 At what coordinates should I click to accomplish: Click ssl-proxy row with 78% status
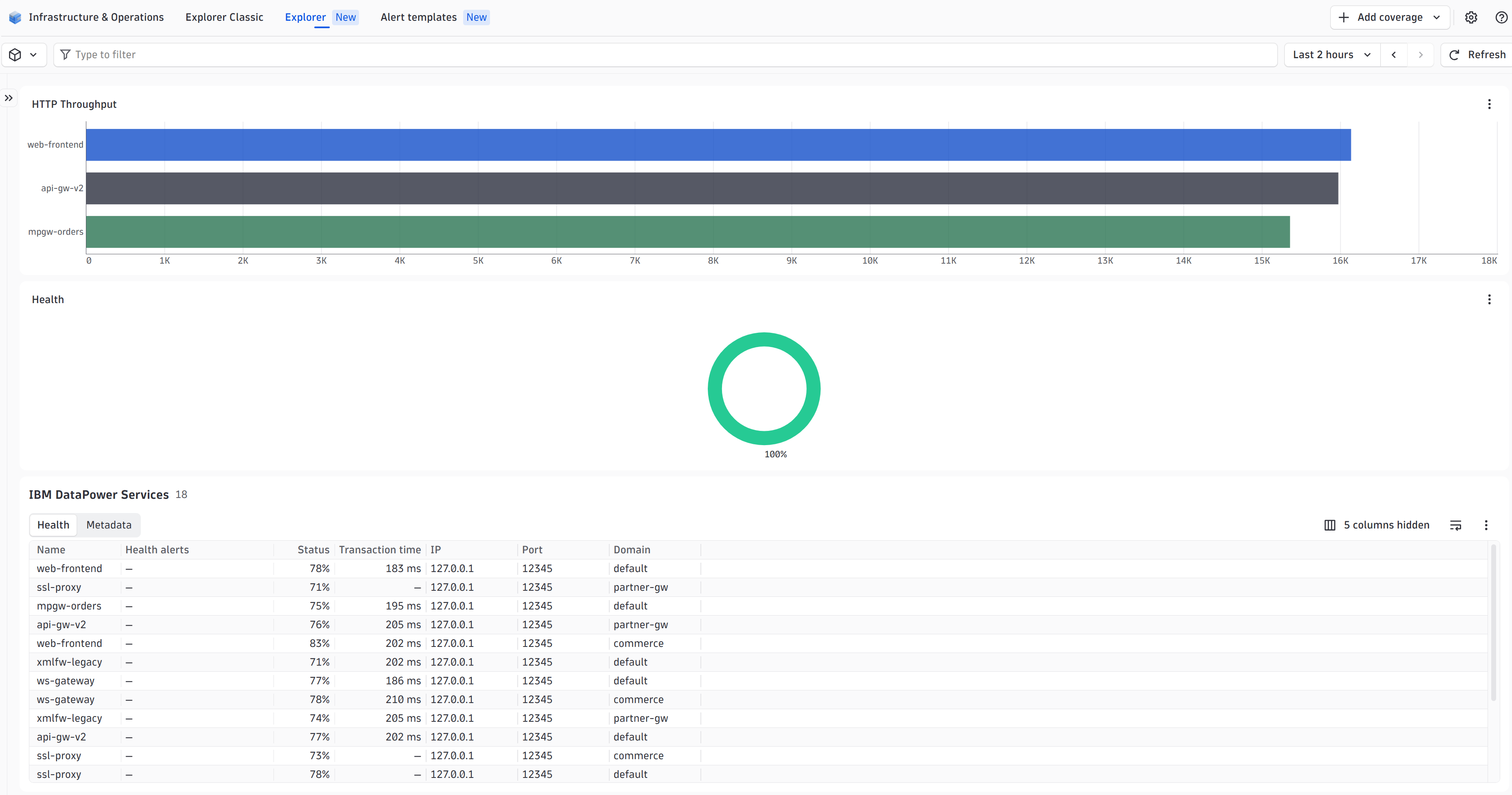click(x=758, y=775)
